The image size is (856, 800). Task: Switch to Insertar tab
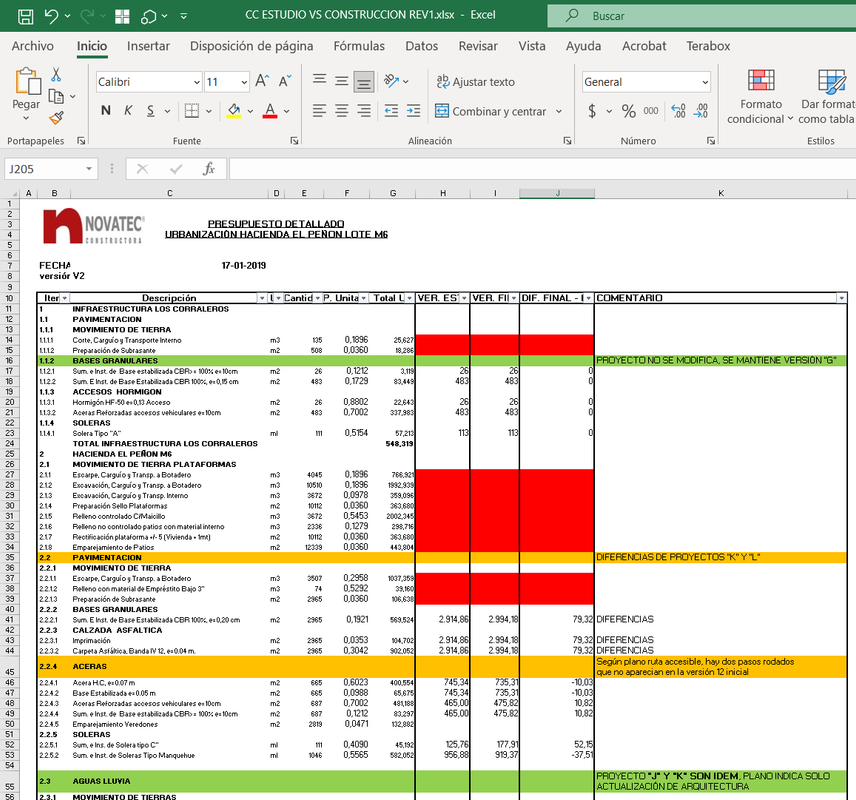tap(148, 46)
